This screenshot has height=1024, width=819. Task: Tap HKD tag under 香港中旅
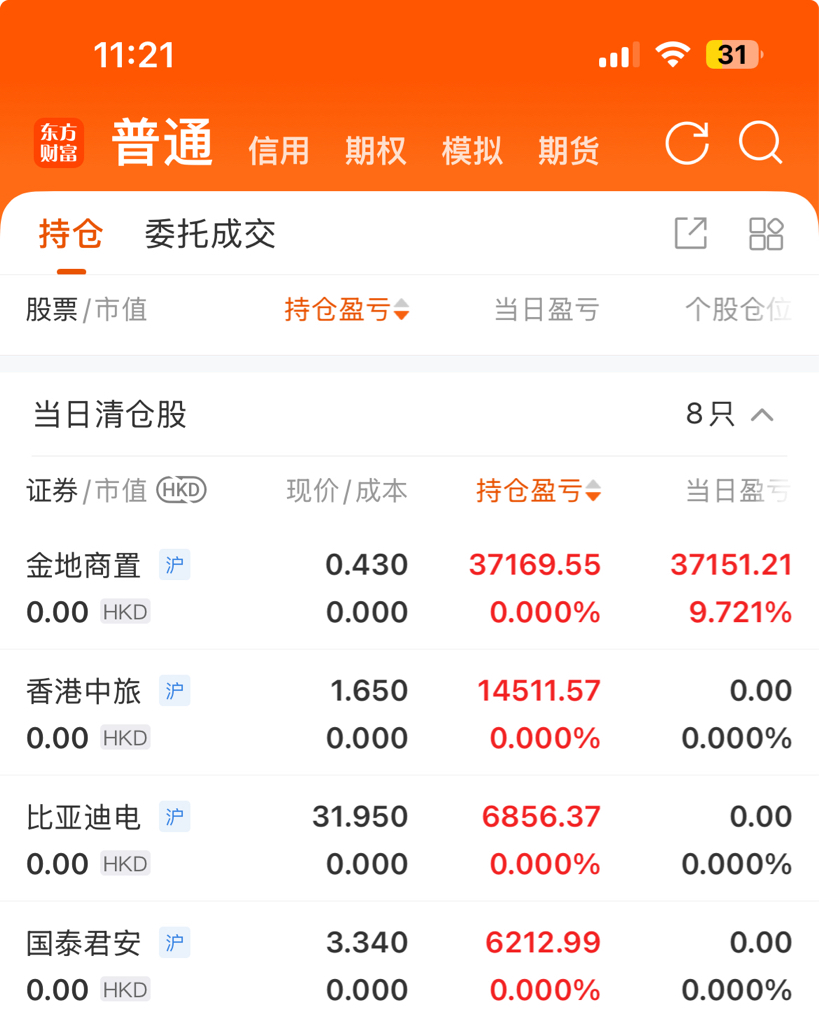click(x=125, y=738)
